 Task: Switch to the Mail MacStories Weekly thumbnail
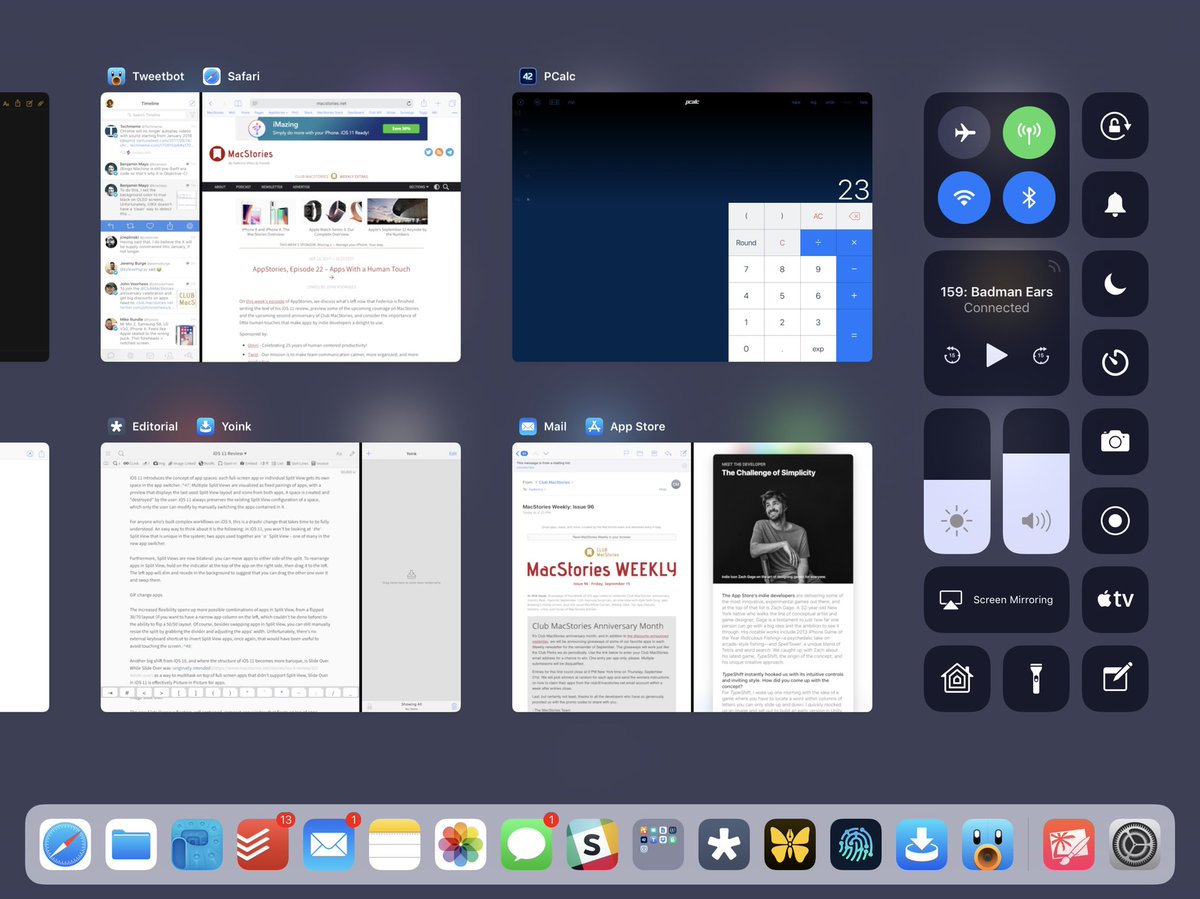(x=601, y=577)
